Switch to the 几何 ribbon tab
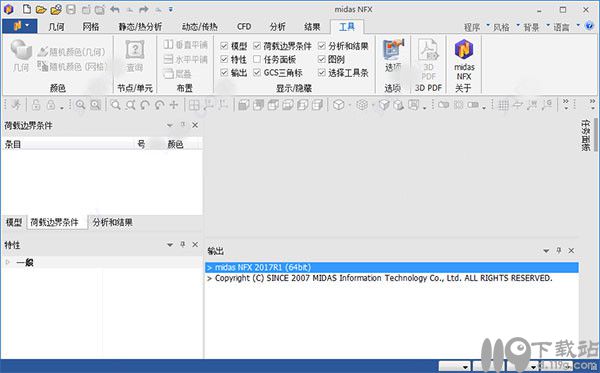This screenshot has width=600, height=373. [57, 27]
